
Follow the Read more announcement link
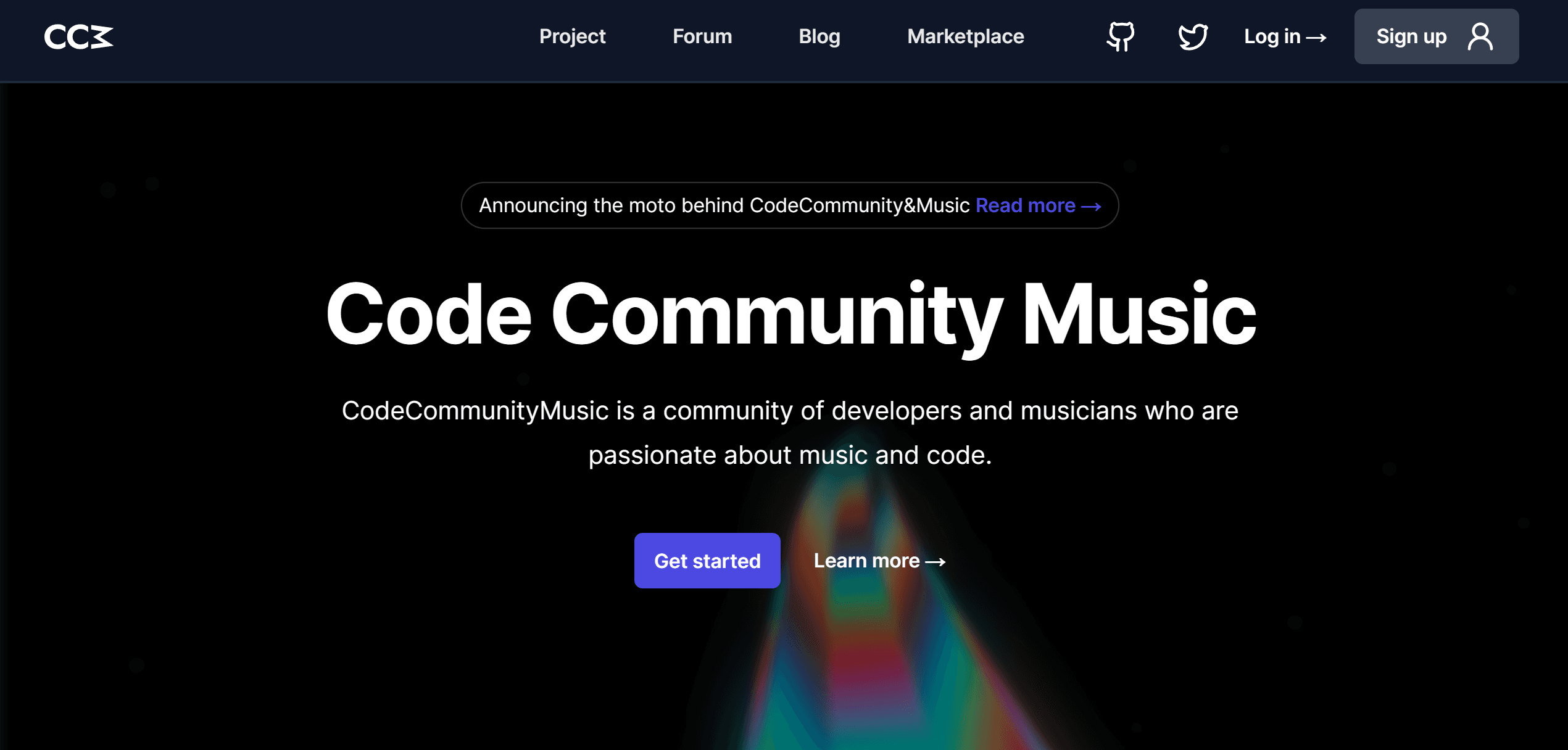click(x=1026, y=205)
